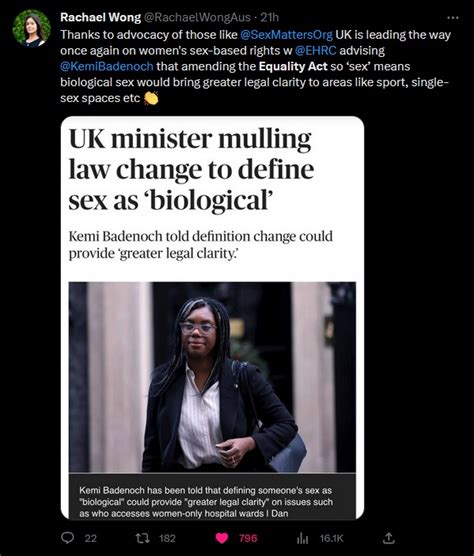The image size is (474, 556).
Task: Click the retweet arrows icon
Action: [x=143, y=538]
